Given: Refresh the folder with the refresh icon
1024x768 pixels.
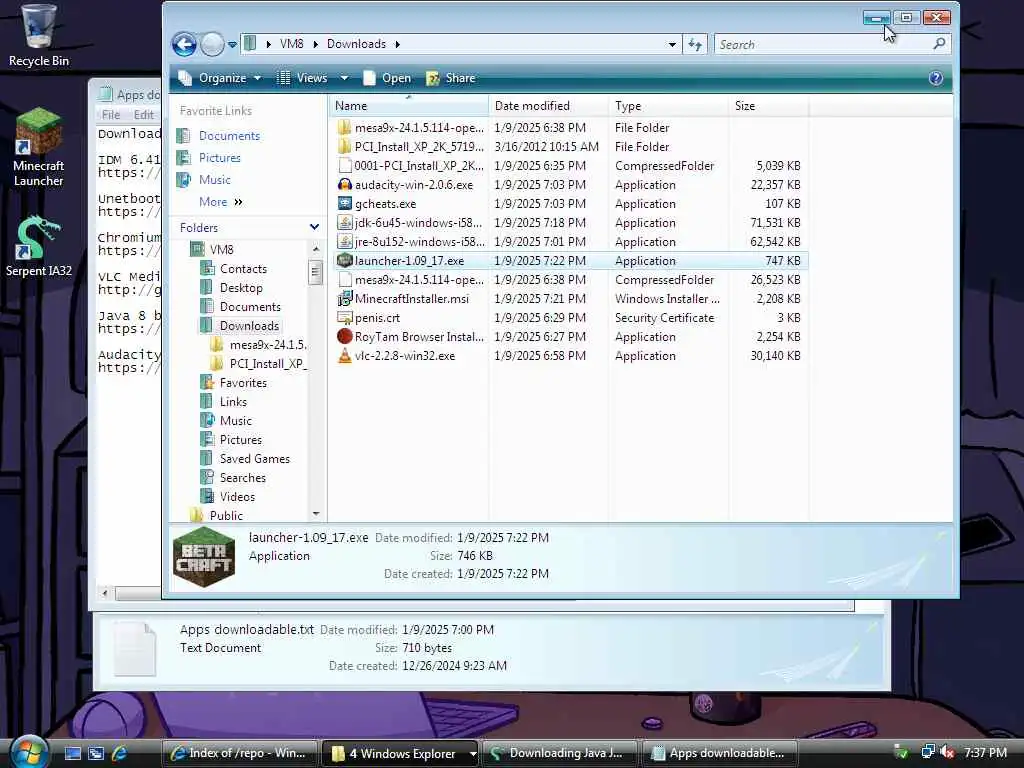Looking at the screenshot, I should coord(695,44).
